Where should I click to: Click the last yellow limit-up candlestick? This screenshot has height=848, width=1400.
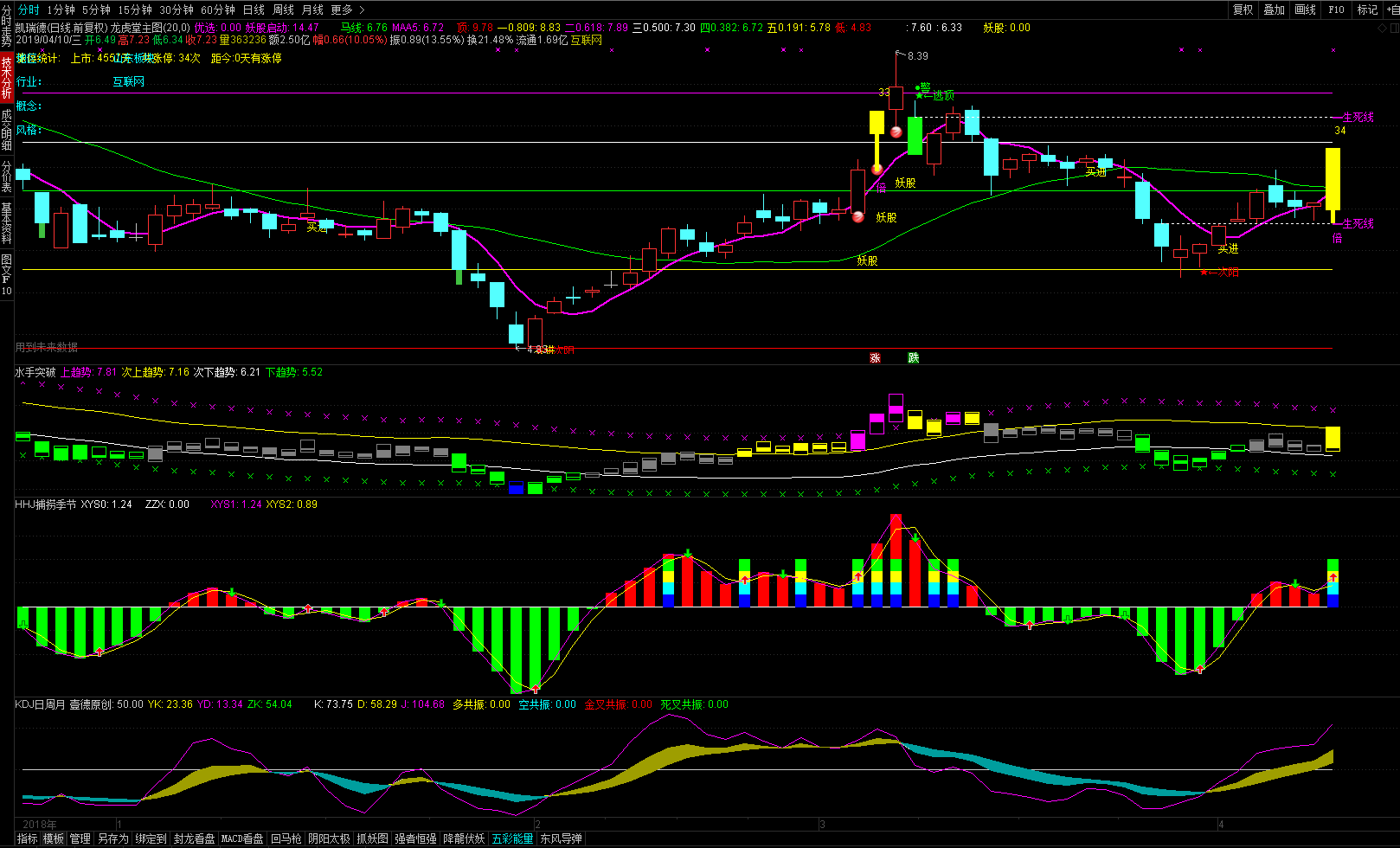pos(1333,185)
